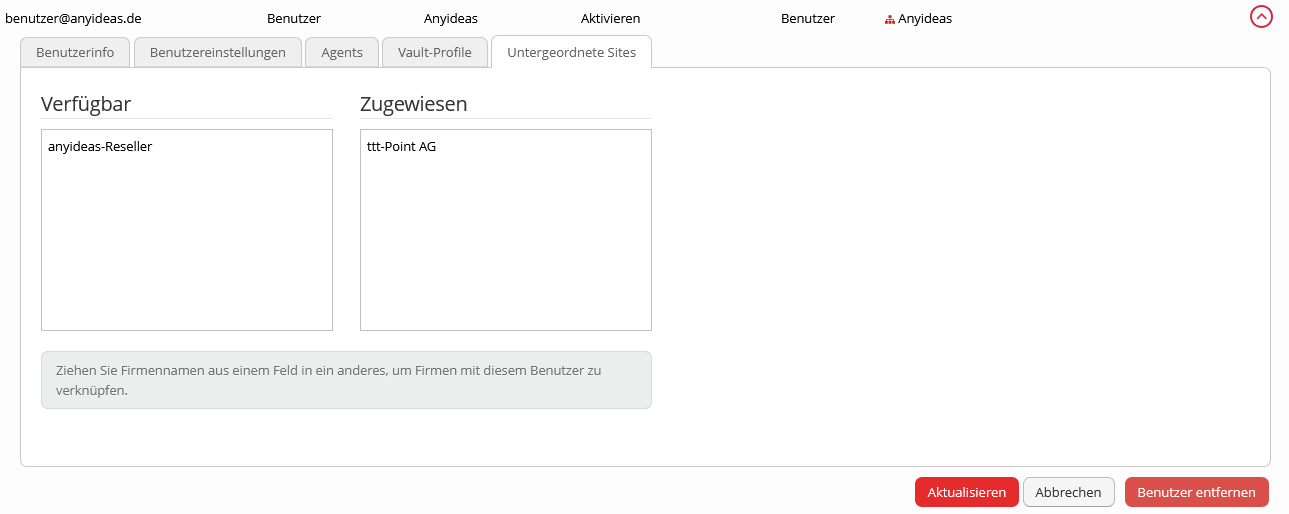Click the Verfügbar heading
The image size is (1289, 514).
click(x=86, y=104)
